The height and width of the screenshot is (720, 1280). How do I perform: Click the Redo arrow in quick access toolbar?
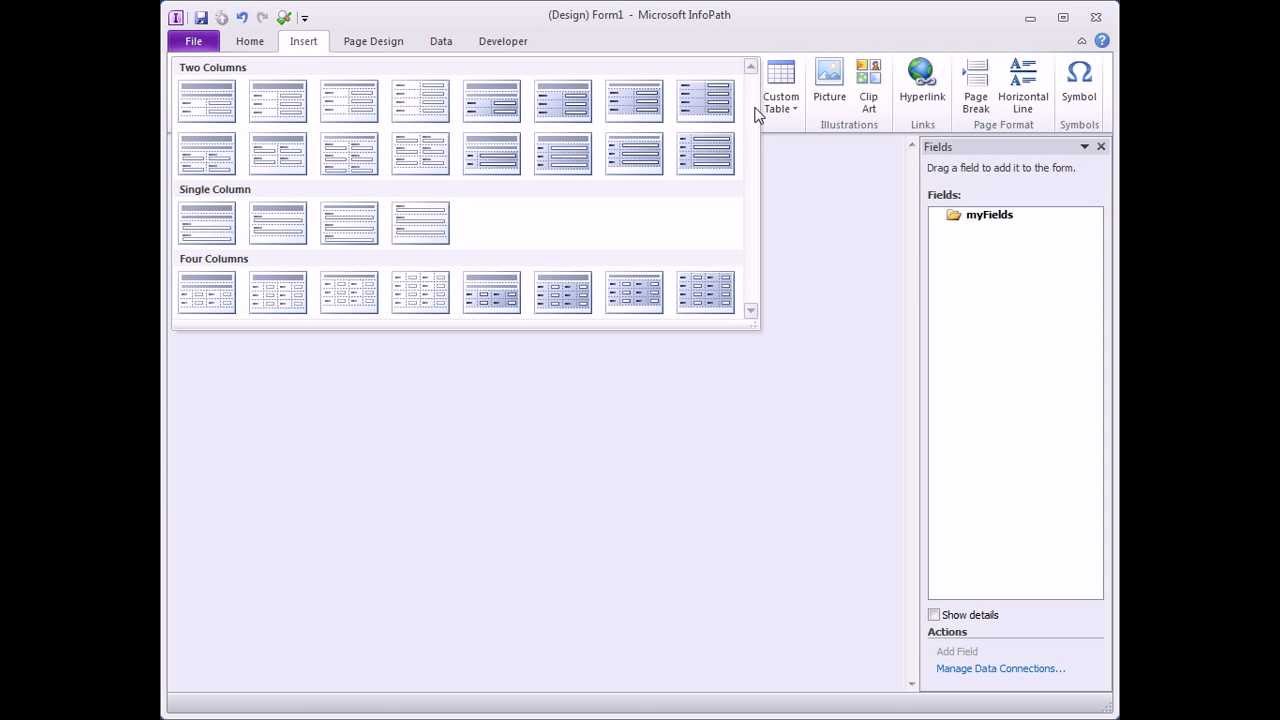pos(262,17)
